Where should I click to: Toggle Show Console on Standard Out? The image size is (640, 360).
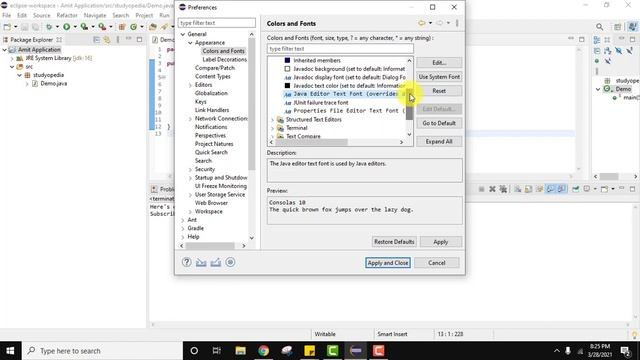[551, 189]
